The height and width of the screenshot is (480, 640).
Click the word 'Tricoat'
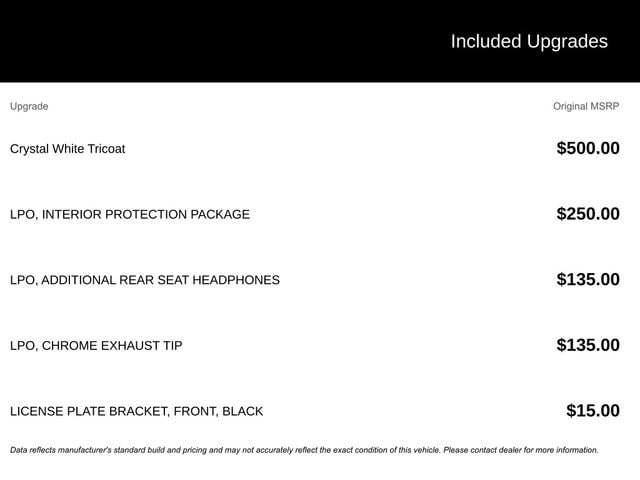[103, 149]
